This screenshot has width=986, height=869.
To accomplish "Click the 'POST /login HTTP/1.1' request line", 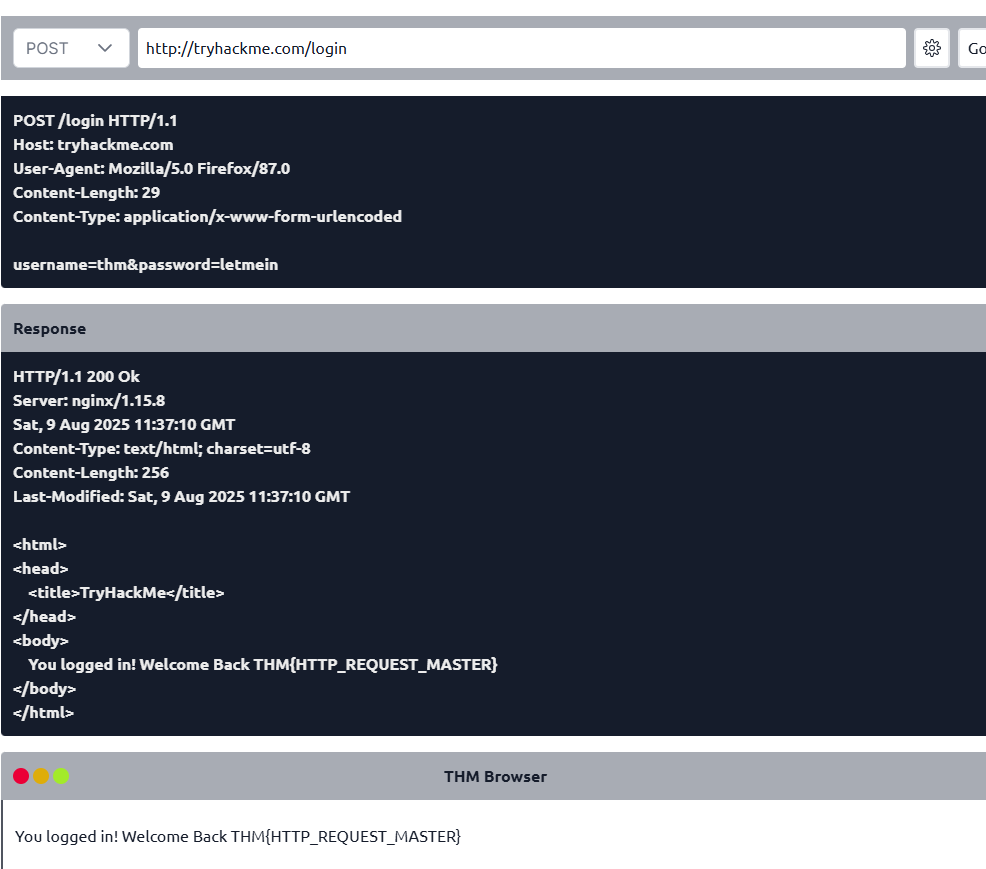I will coord(95,121).
